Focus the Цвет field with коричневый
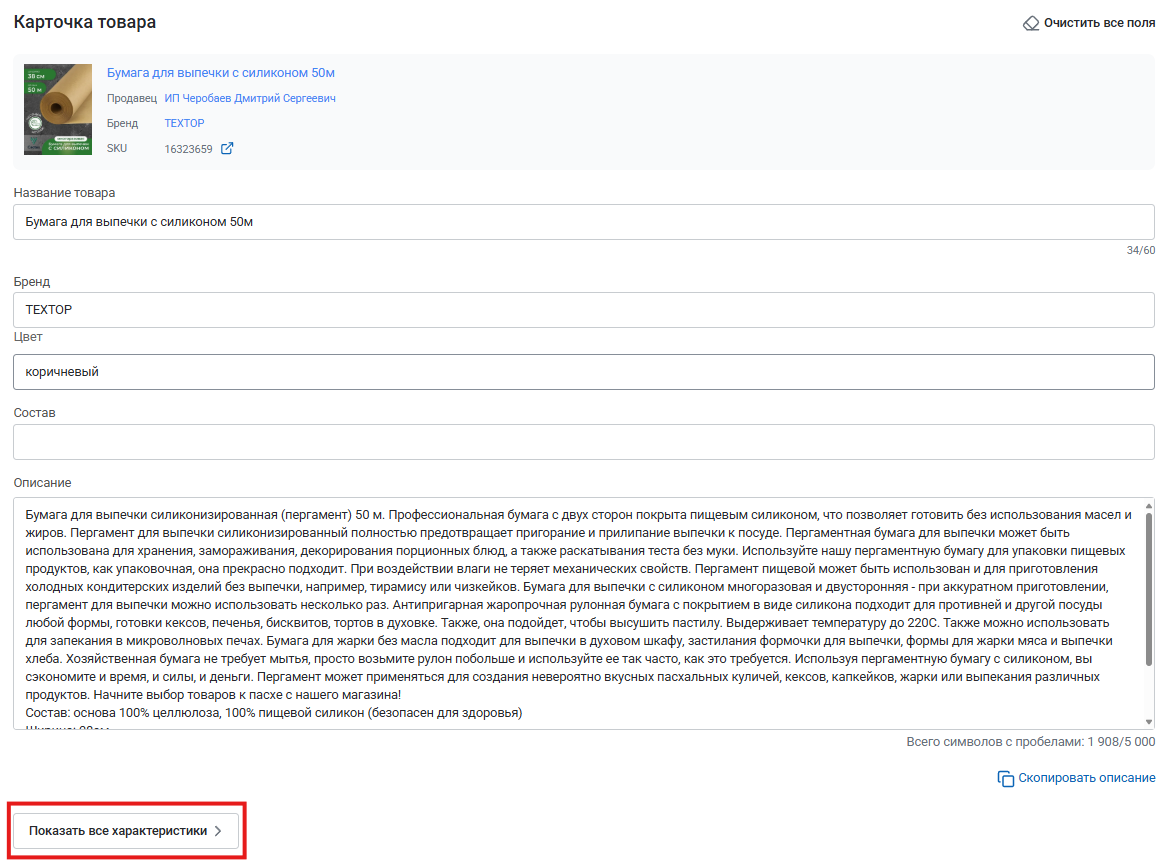This screenshot has height=860, width=1167. pyautogui.click(x=584, y=372)
